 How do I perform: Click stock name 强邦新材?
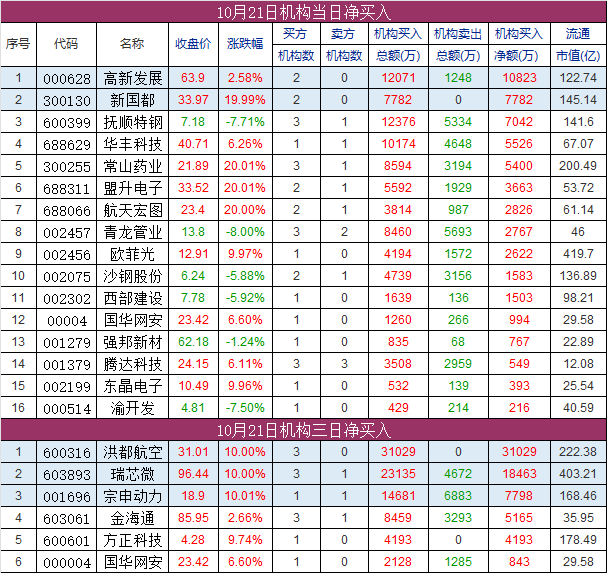tap(132, 343)
